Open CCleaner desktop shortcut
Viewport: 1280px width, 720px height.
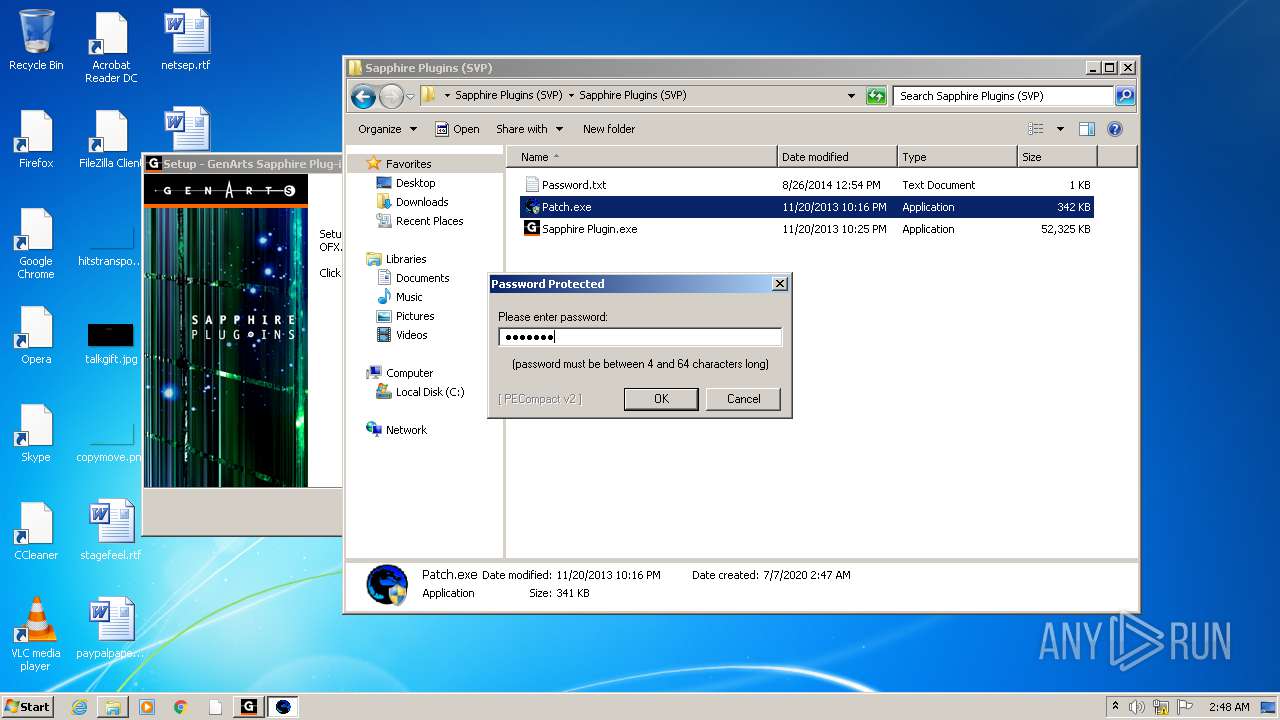(36, 531)
